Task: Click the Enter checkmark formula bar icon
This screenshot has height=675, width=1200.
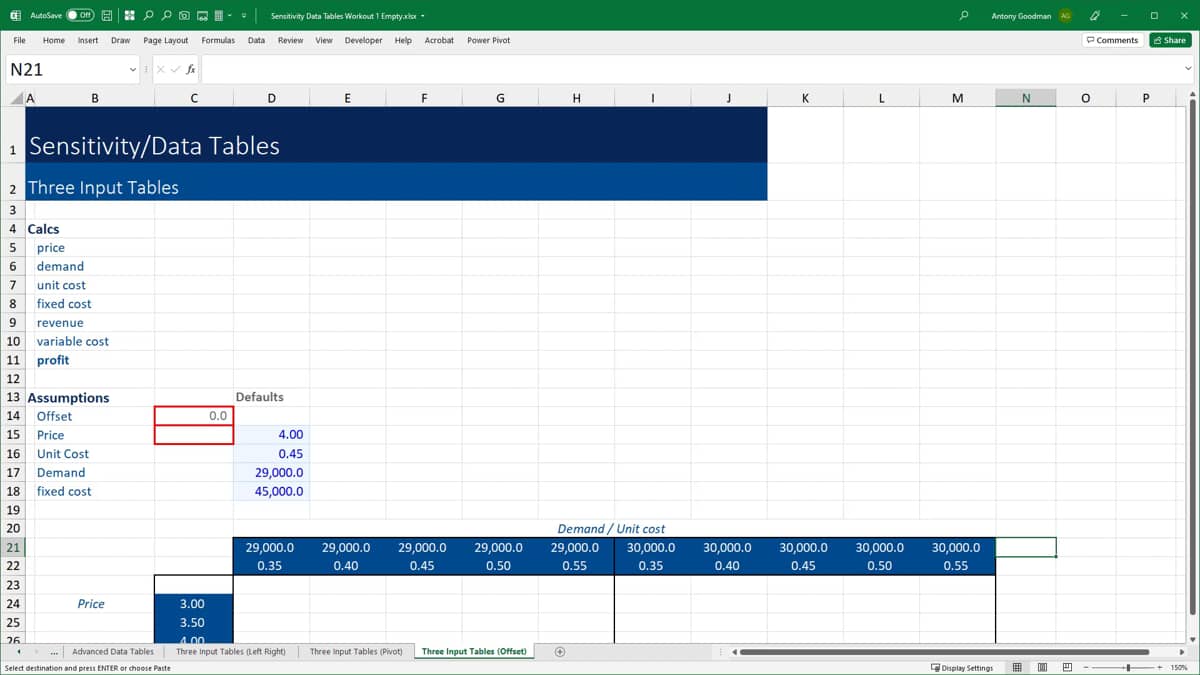Action: pos(177,69)
